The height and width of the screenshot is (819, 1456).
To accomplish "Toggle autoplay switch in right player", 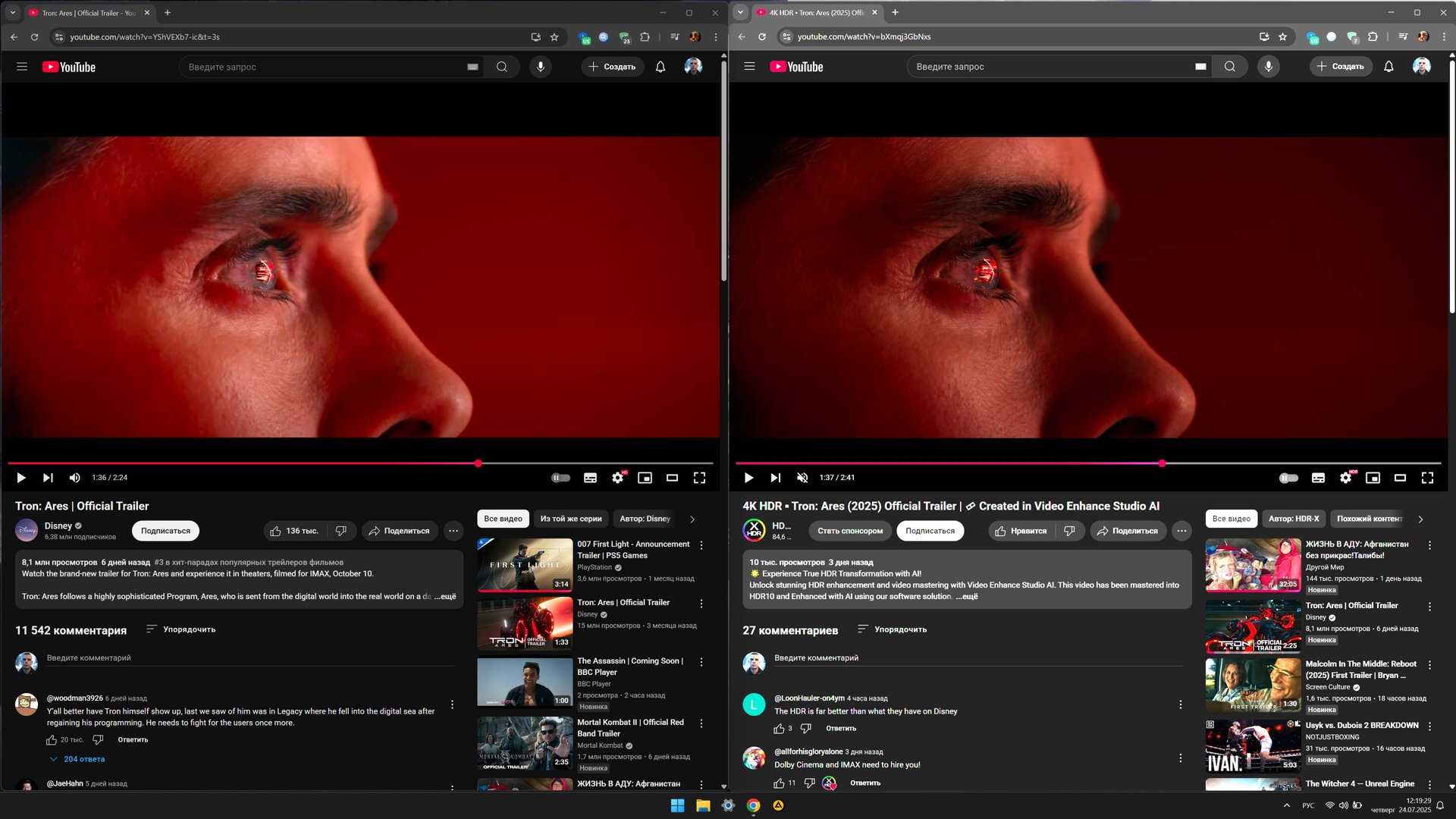I will coord(1288,478).
